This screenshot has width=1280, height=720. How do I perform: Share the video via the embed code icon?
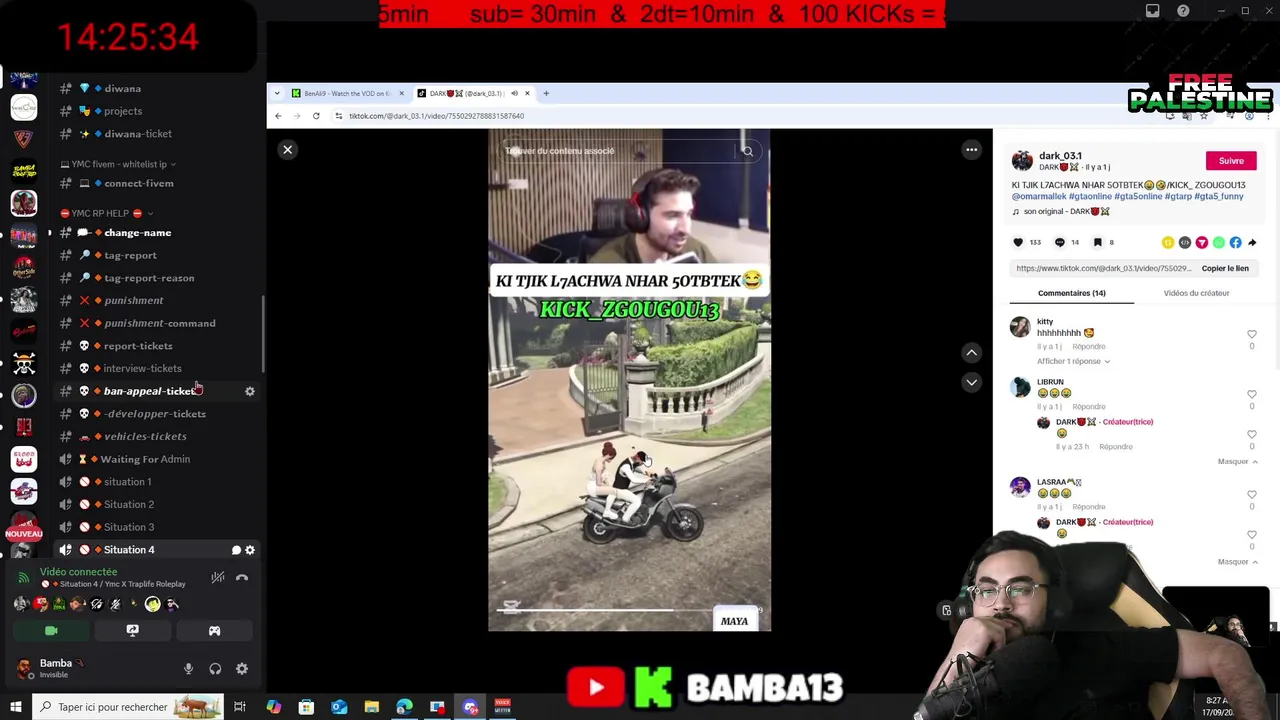[1185, 242]
